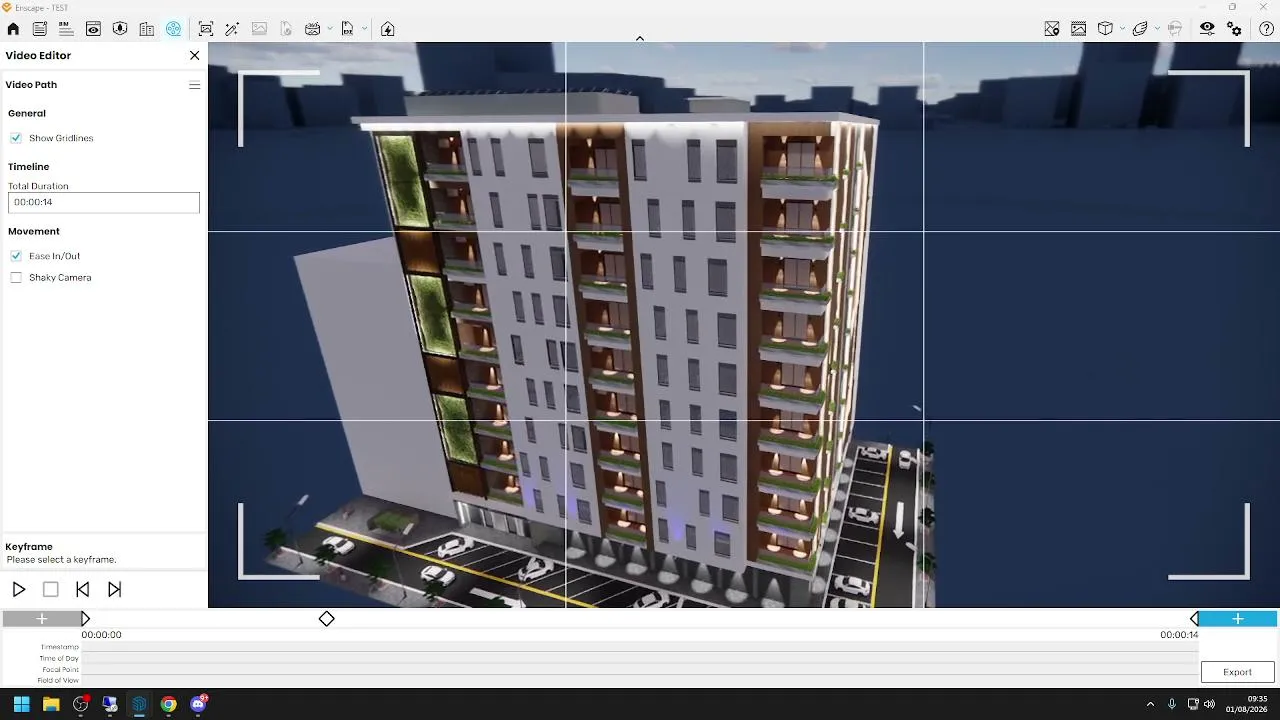This screenshot has height=720, width=1280.
Task: Toggle the Ease In/Out checkbox
Action: point(16,256)
